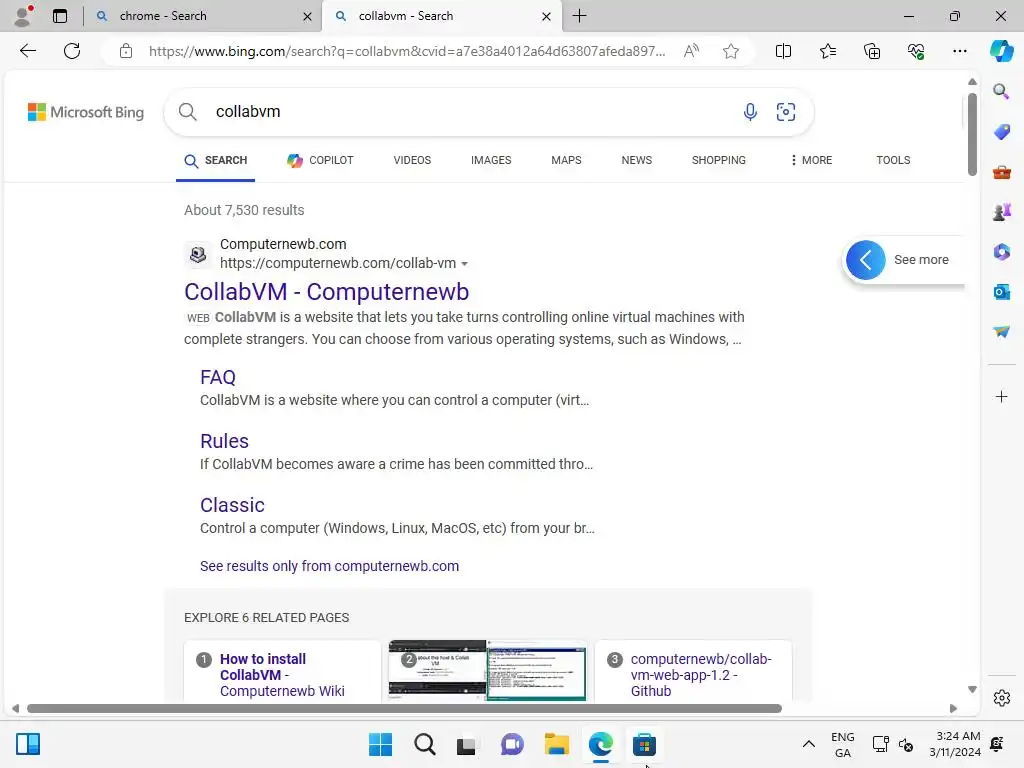Open the clock showing 3:24 AM
The width and height of the screenshot is (1024, 768).
click(x=955, y=744)
